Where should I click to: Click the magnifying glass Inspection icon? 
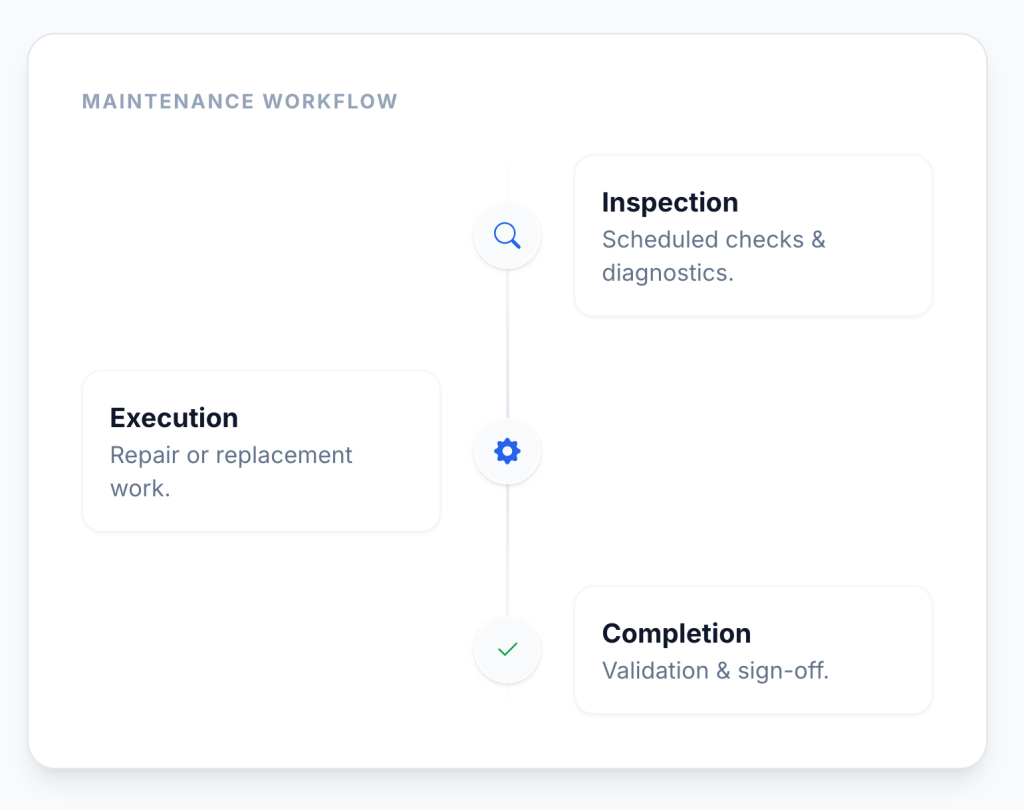click(x=507, y=236)
